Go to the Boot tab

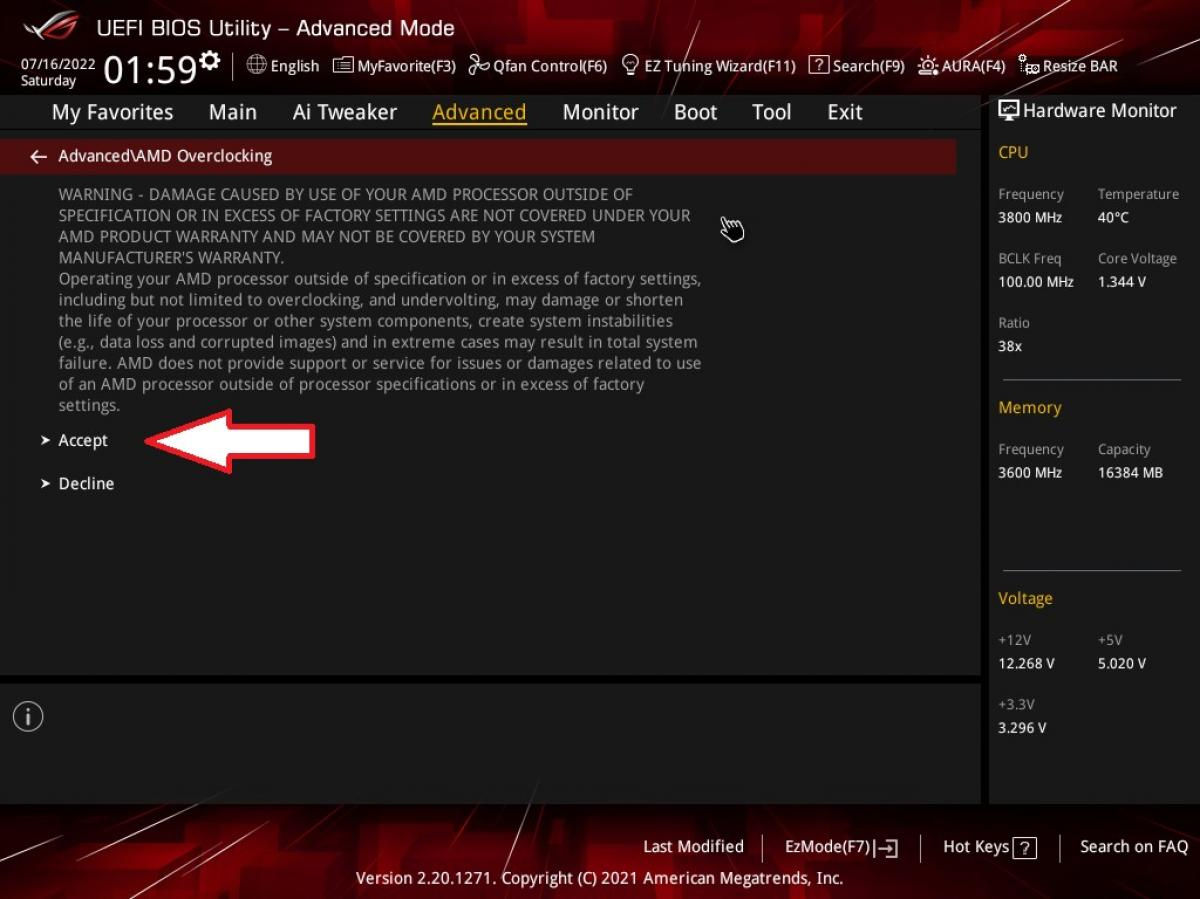pyautogui.click(x=695, y=112)
